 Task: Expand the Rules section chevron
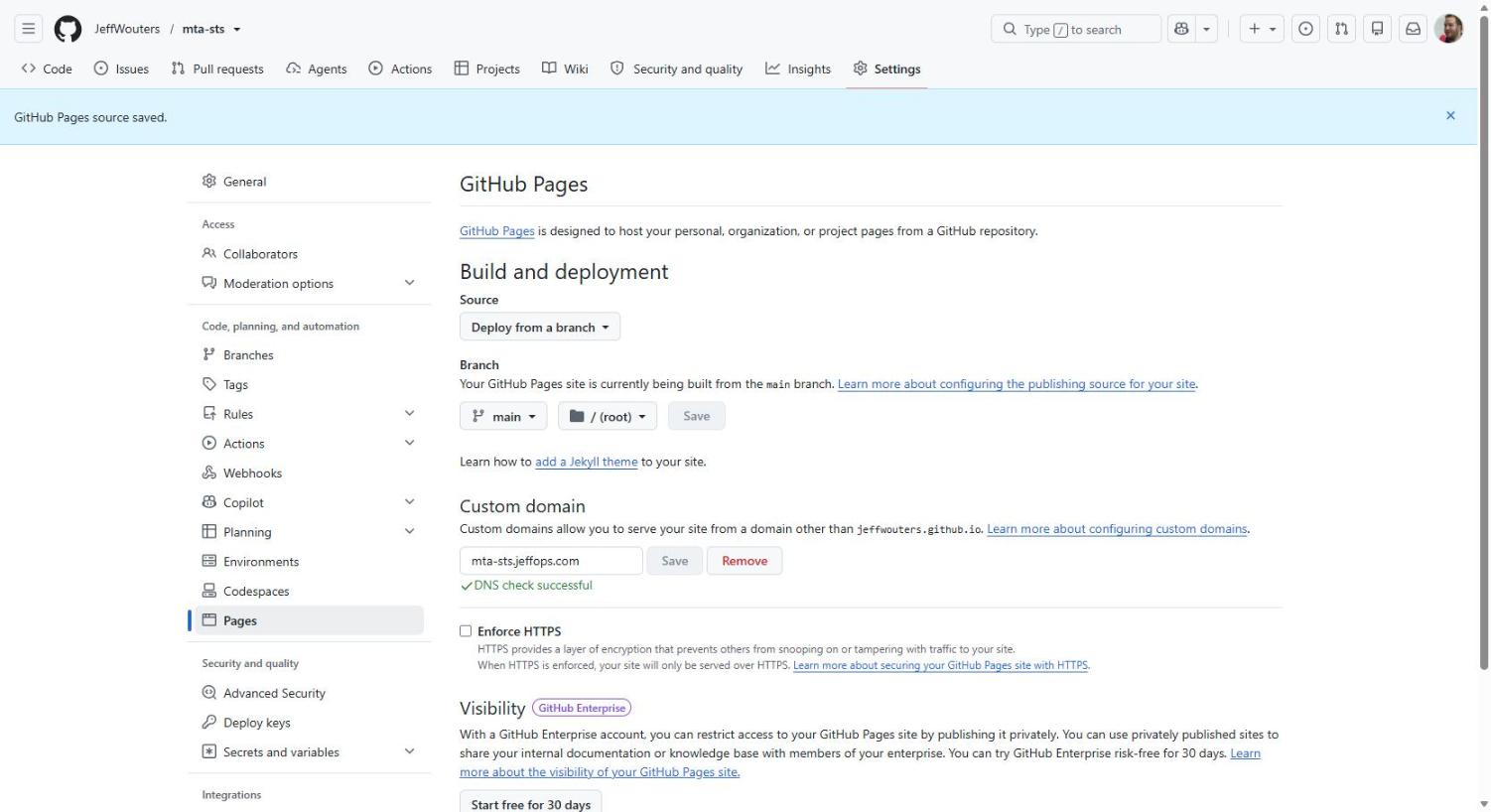409,413
